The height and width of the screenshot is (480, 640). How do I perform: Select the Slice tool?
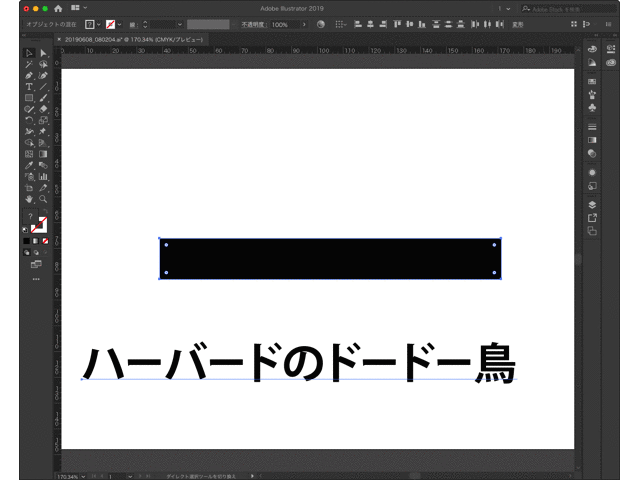pos(43,188)
